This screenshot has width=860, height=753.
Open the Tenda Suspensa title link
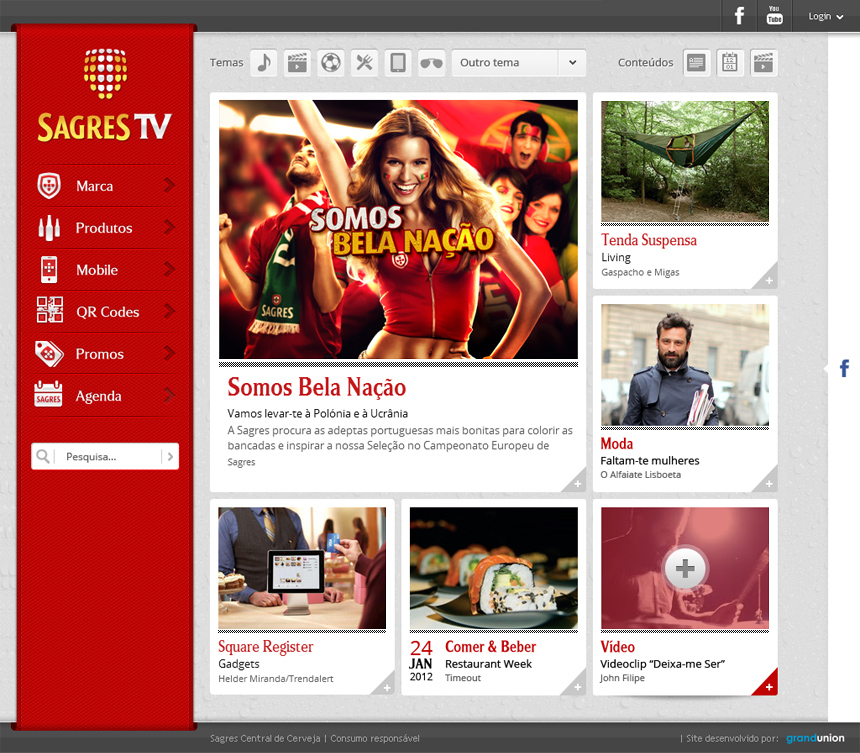click(648, 240)
